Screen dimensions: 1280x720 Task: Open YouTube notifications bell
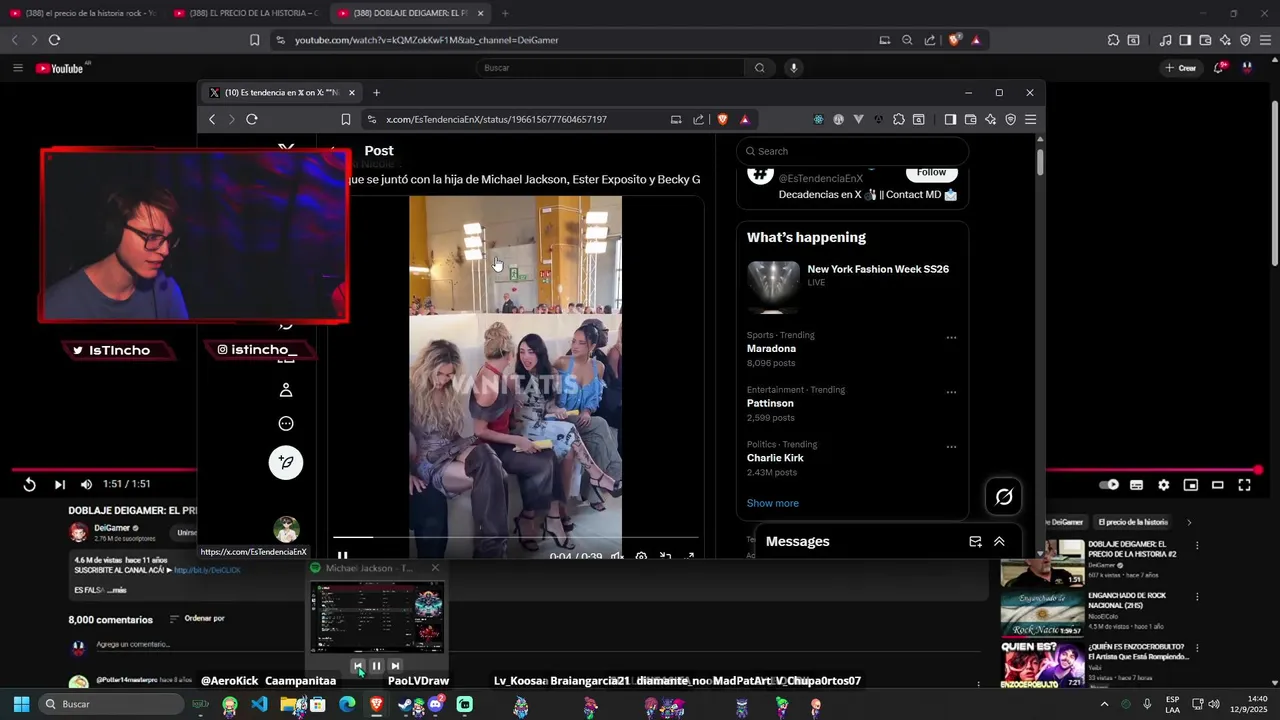pos(1220,68)
